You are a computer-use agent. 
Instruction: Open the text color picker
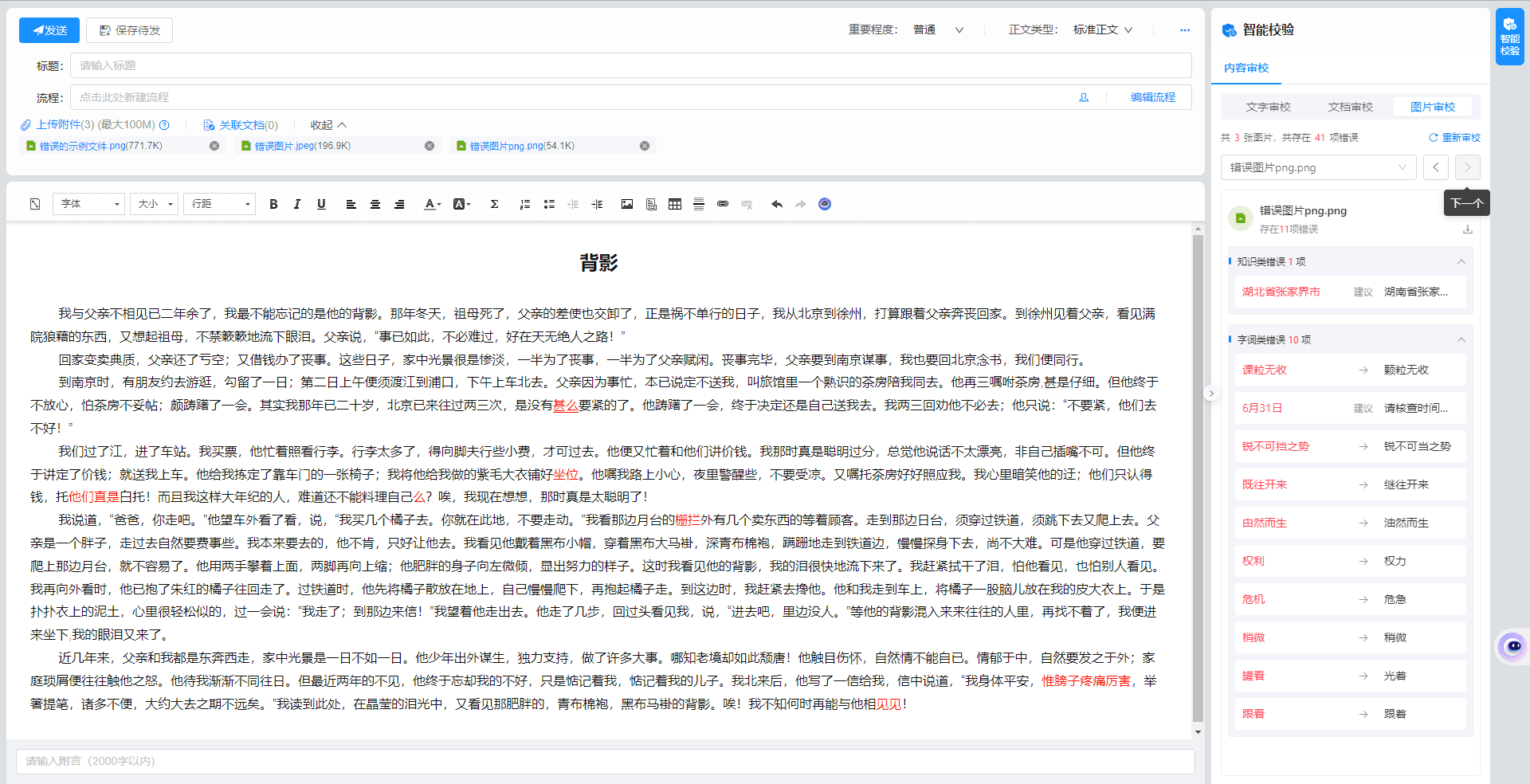432,204
